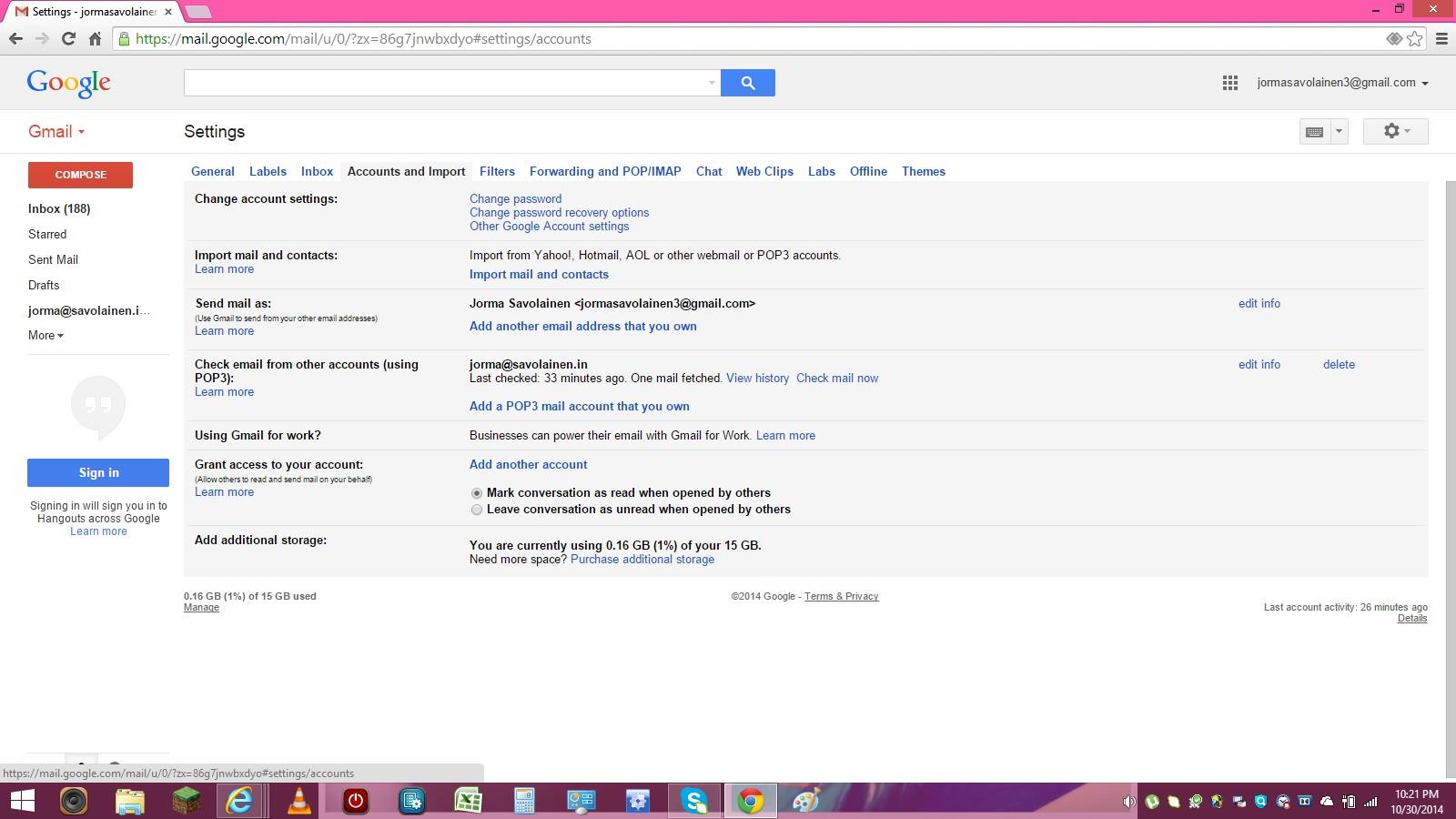This screenshot has height=819, width=1456.
Task: Open the Paint taskbar icon
Action: pyautogui.click(x=806, y=801)
